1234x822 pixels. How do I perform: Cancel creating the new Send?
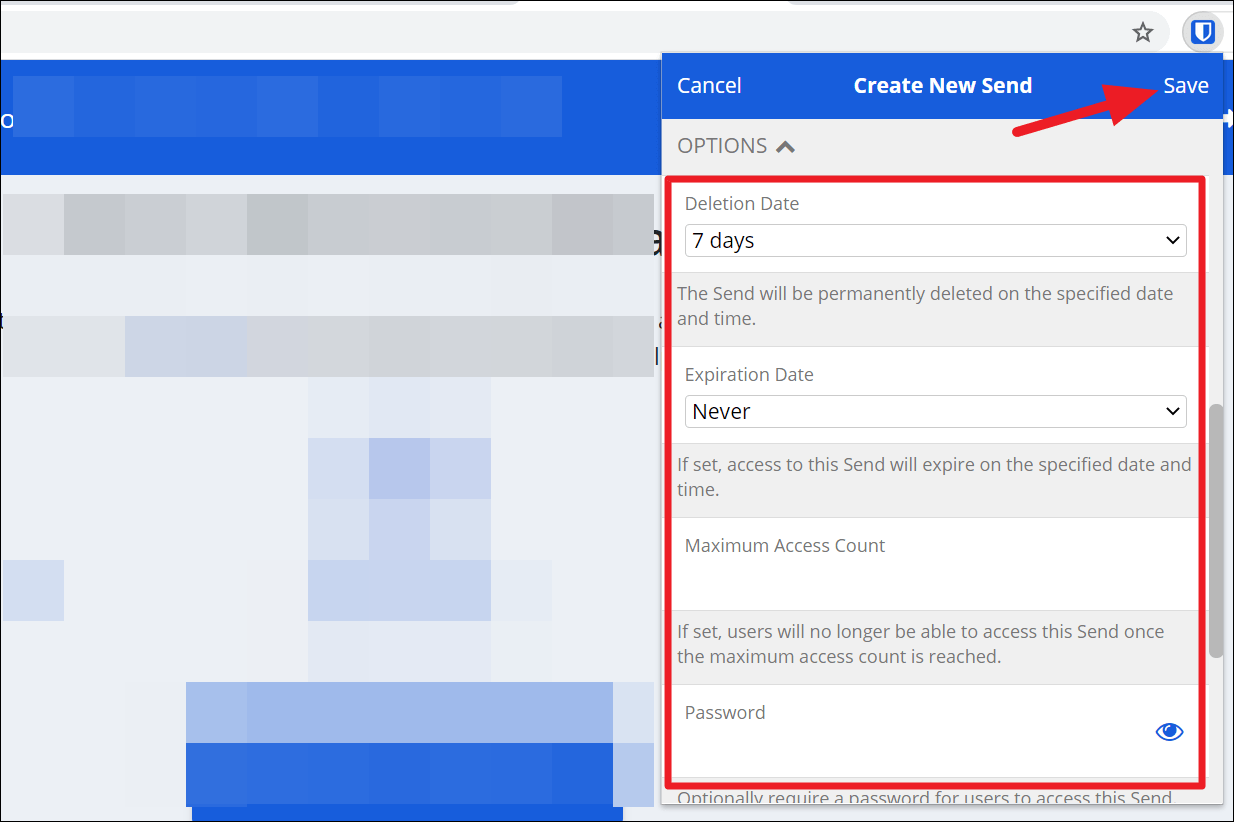tap(709, 86)
